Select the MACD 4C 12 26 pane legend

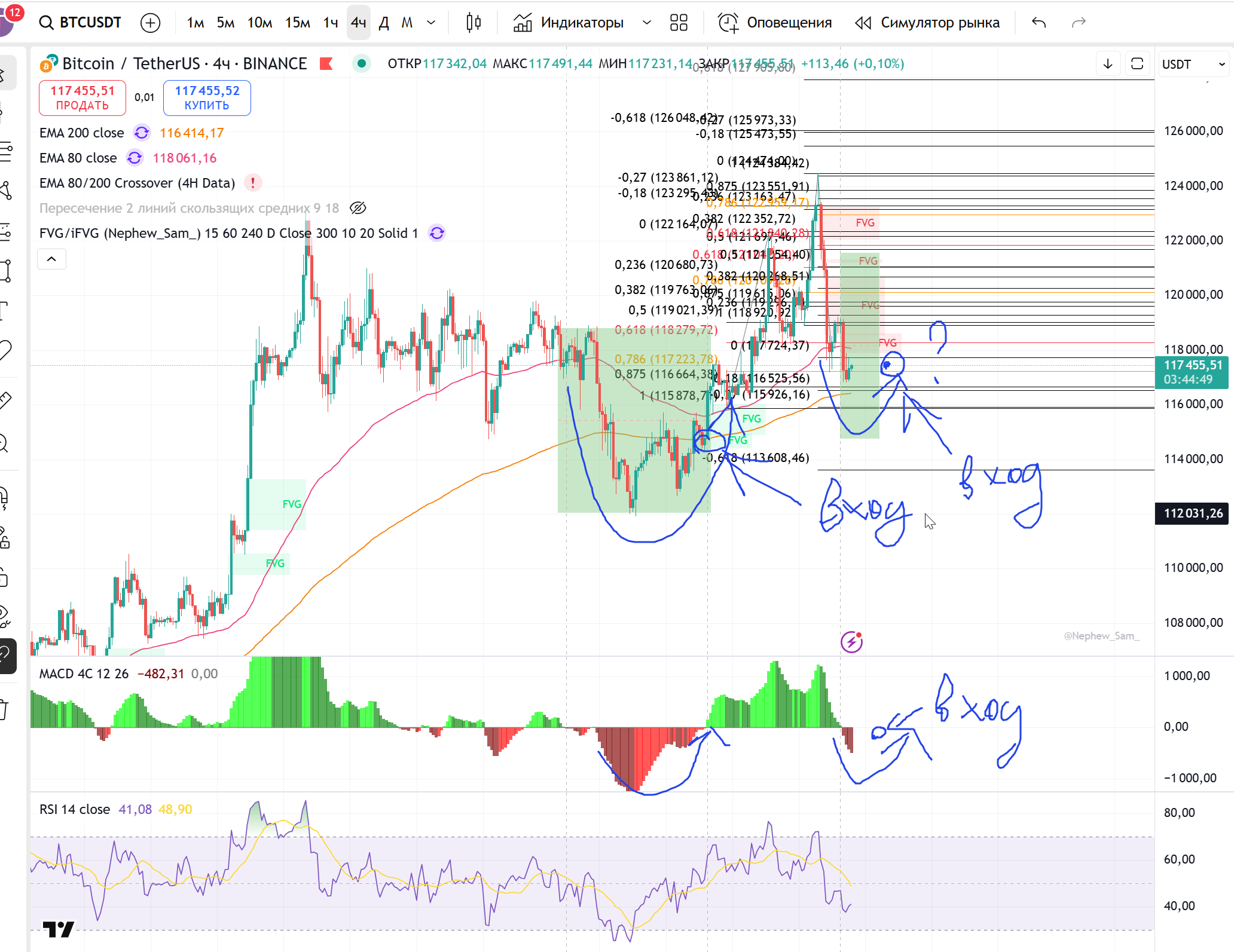[x=84, y=674]
